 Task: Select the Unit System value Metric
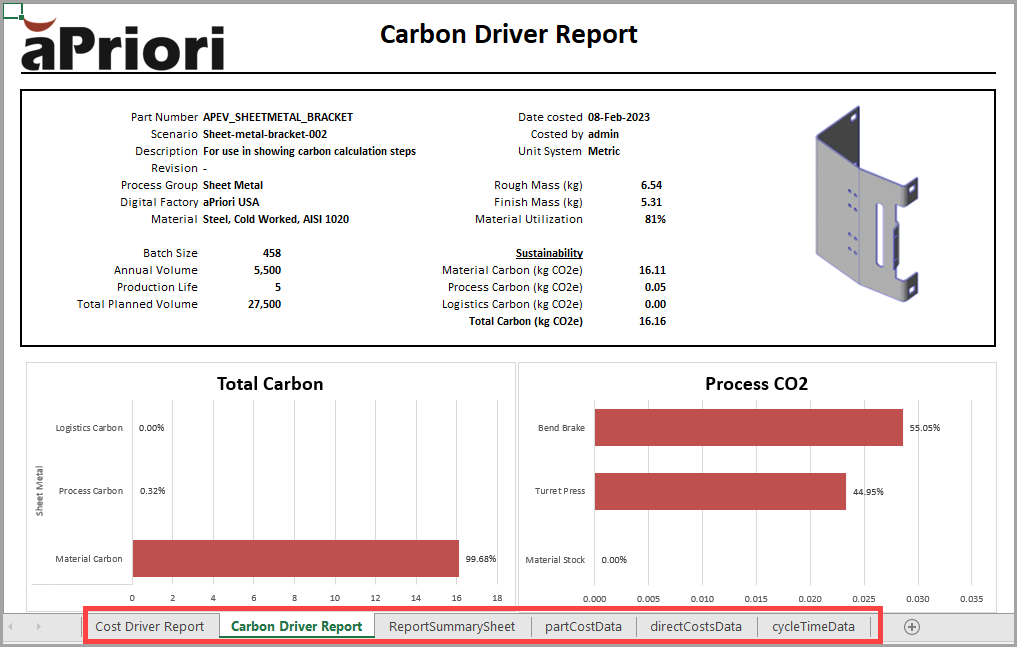604,151
